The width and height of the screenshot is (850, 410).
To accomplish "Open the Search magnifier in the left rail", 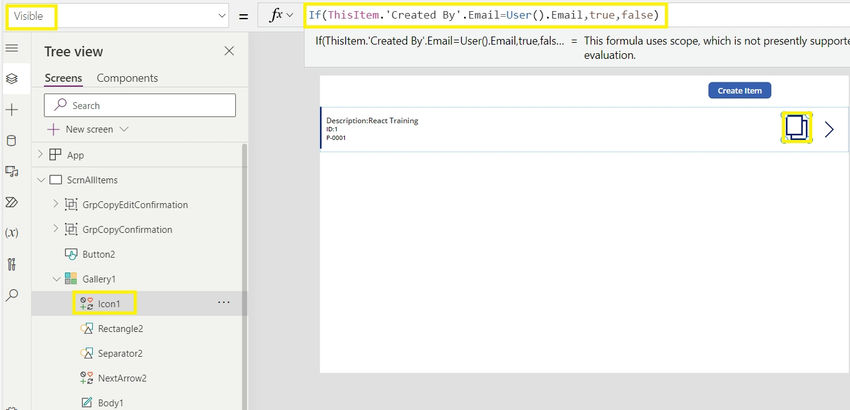I will [11, 295].
